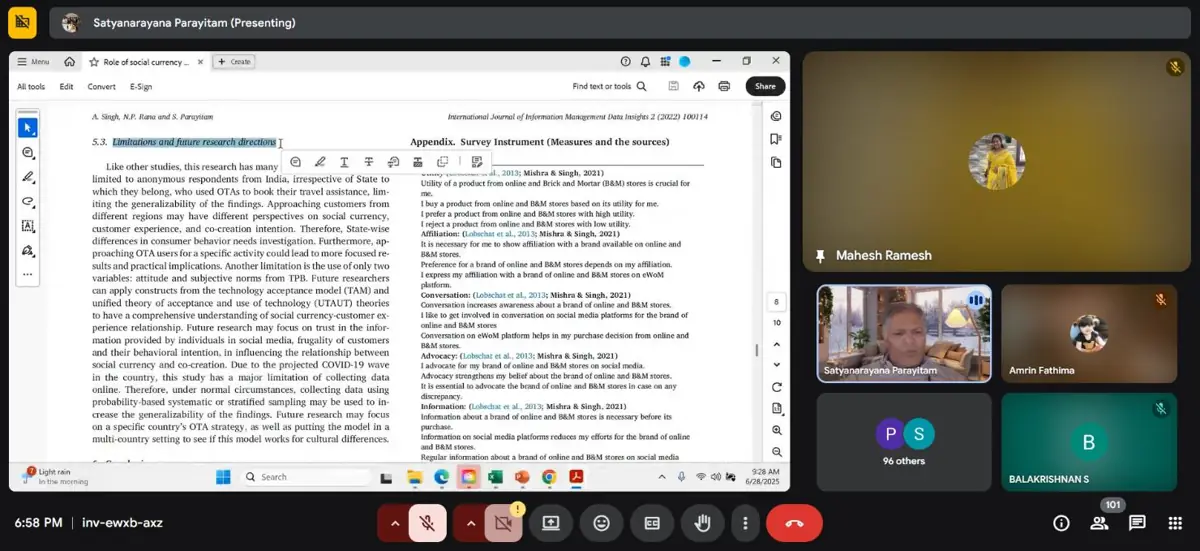
Task: Toggle closed captions CC button
Action: 652,522
